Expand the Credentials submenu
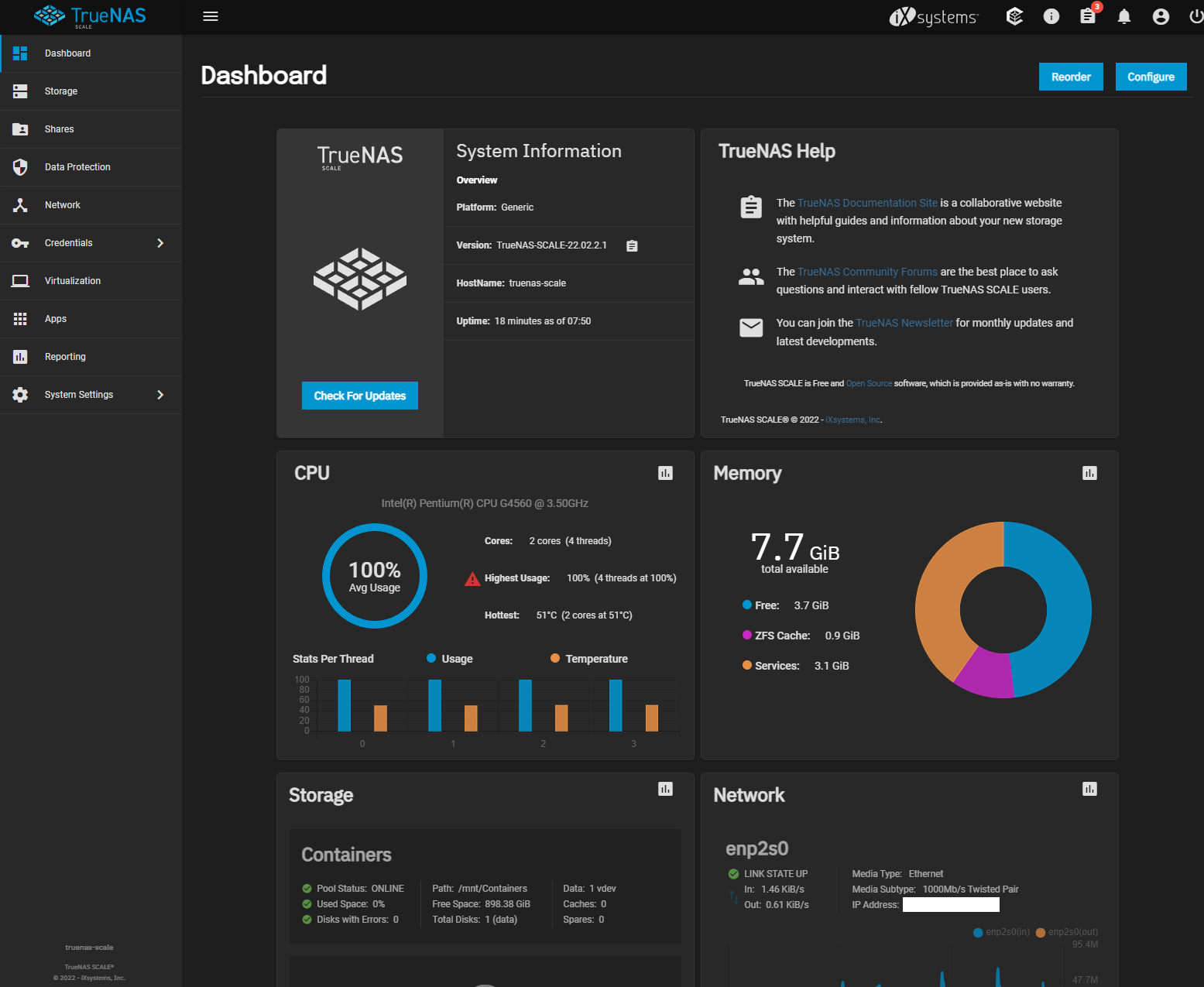 (160, 243)
